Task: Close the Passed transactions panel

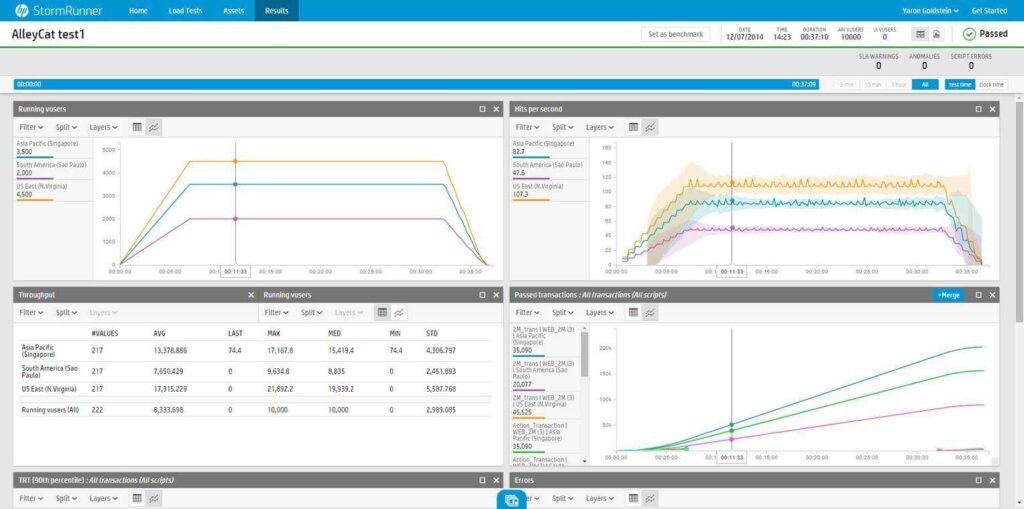Action: pos(992,295)
